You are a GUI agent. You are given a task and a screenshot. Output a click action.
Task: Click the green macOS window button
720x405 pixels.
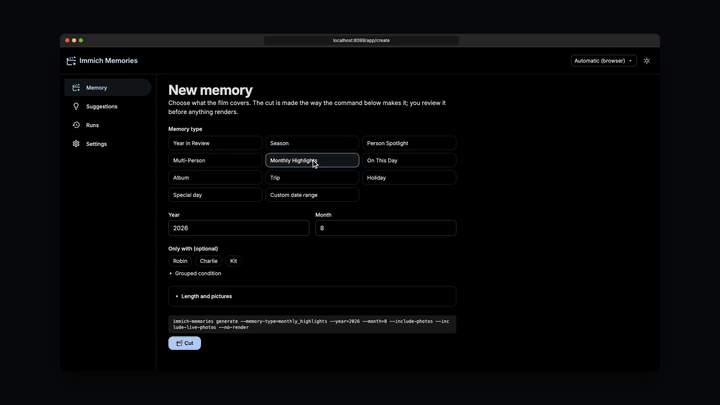point(81,40)
